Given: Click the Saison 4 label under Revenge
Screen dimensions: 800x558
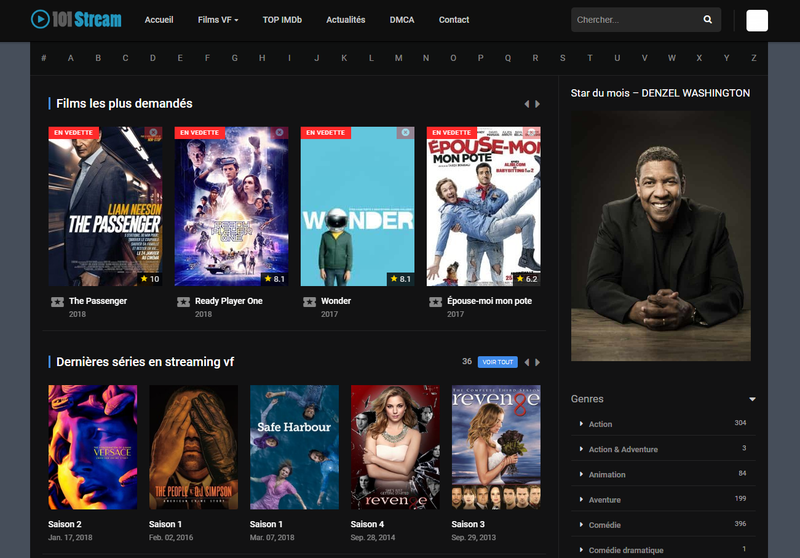Looking at the screenshot, I should pyautogui.click(x=367, y=524).
